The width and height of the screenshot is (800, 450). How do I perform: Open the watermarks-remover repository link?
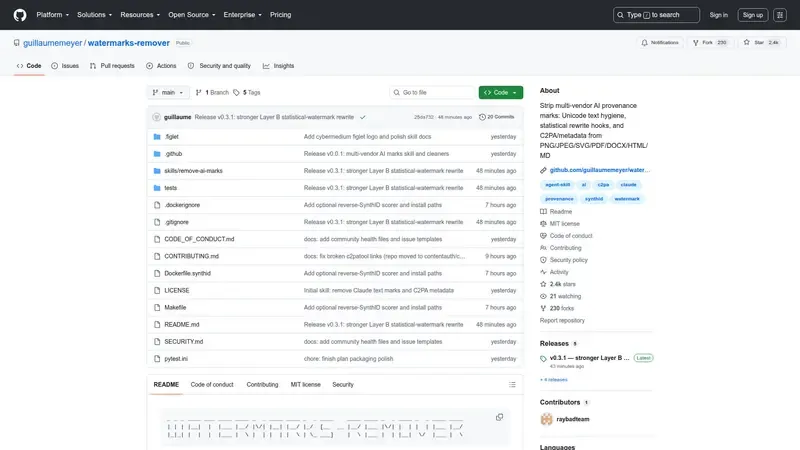coord(129,43)
